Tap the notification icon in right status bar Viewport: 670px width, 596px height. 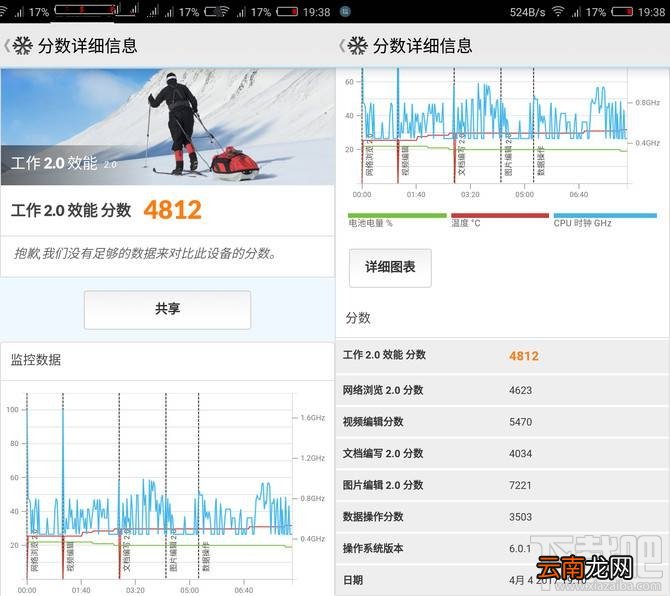click(x=345, y=12)
